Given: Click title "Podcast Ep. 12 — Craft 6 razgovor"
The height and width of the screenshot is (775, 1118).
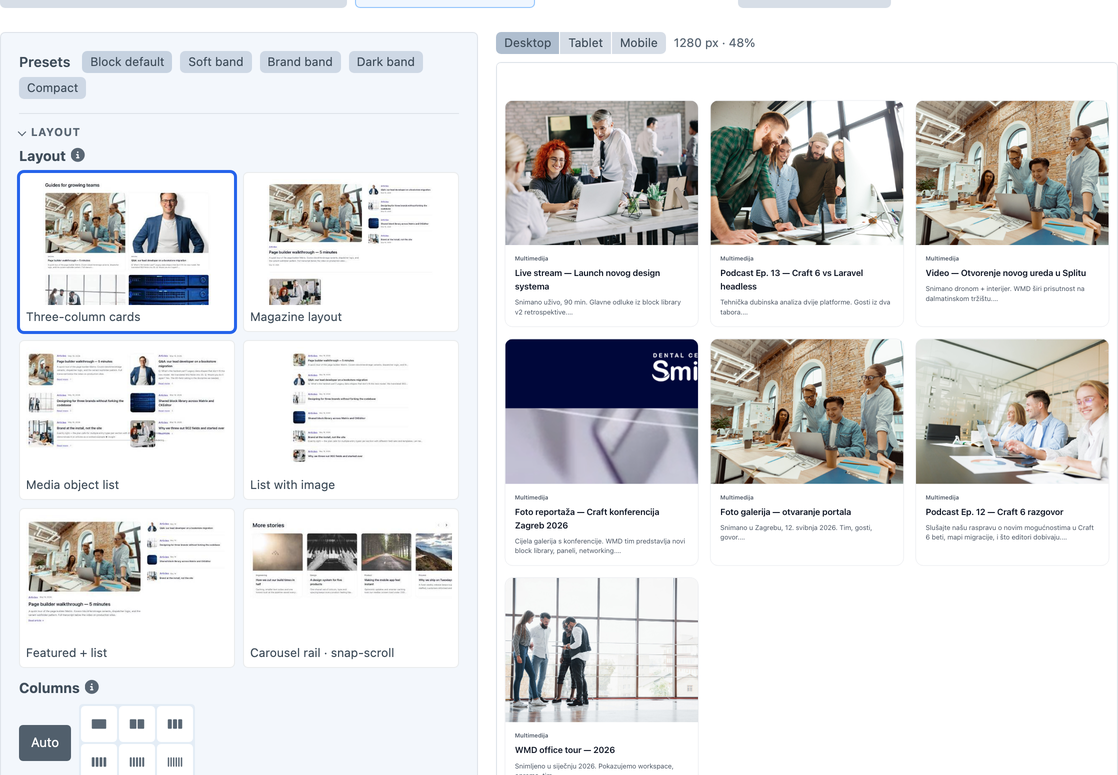Looking at the screenshot, I should (994, 512).
